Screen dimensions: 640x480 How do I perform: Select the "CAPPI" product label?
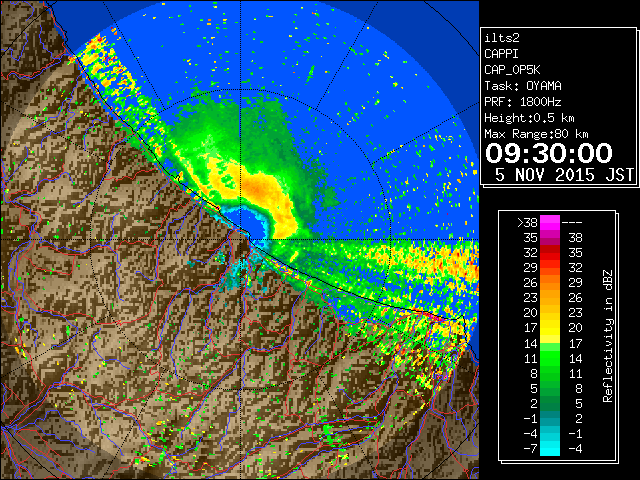coord(501,54)
